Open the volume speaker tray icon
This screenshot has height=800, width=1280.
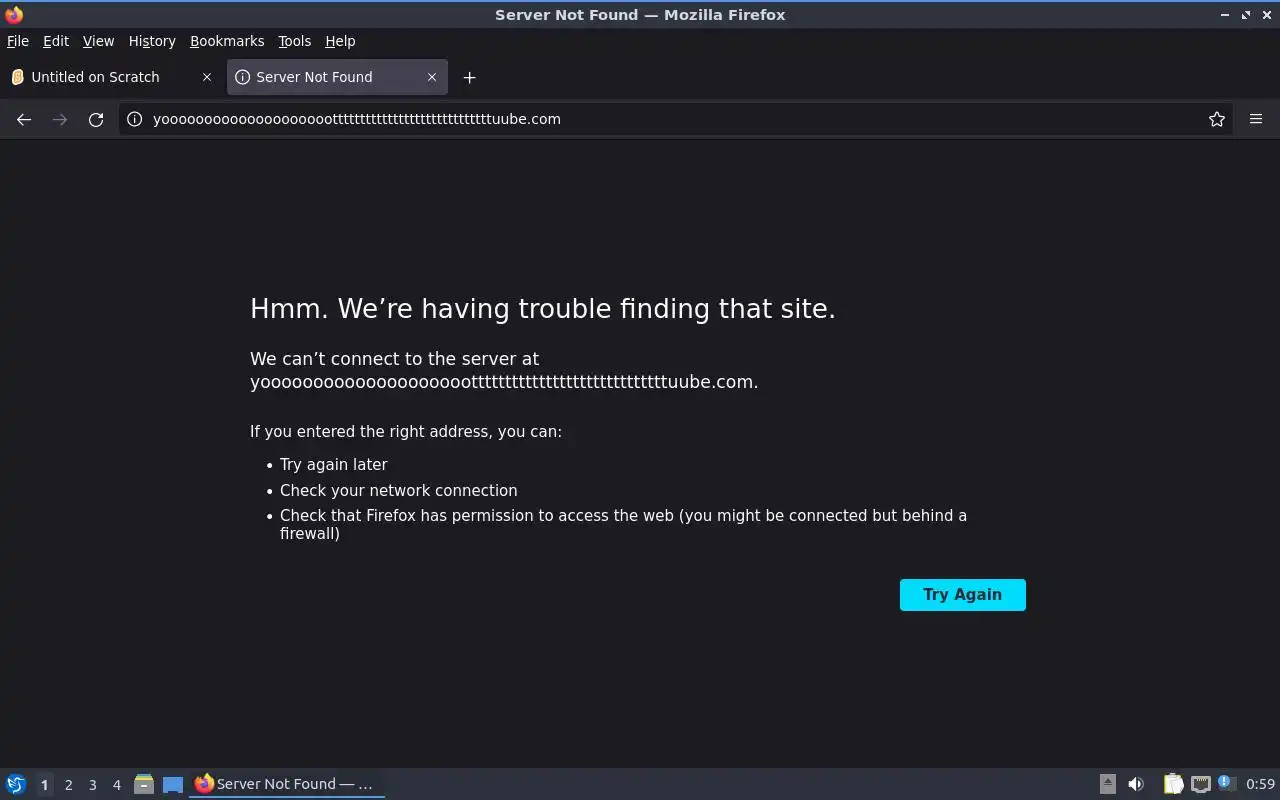(1136, 784)
